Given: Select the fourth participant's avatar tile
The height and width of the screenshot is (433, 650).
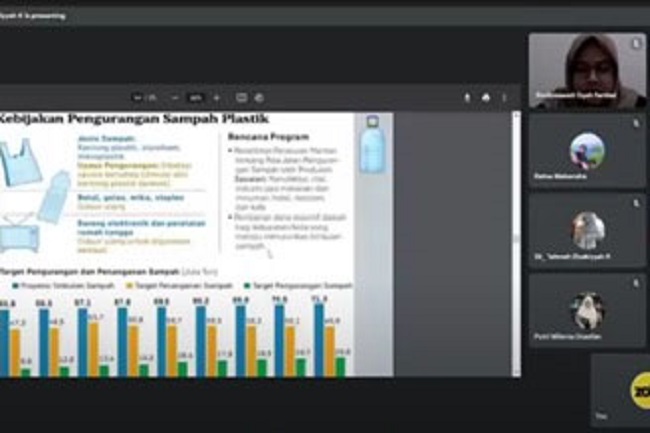Looking at the screenshot, I should click(x=587, y=311).
